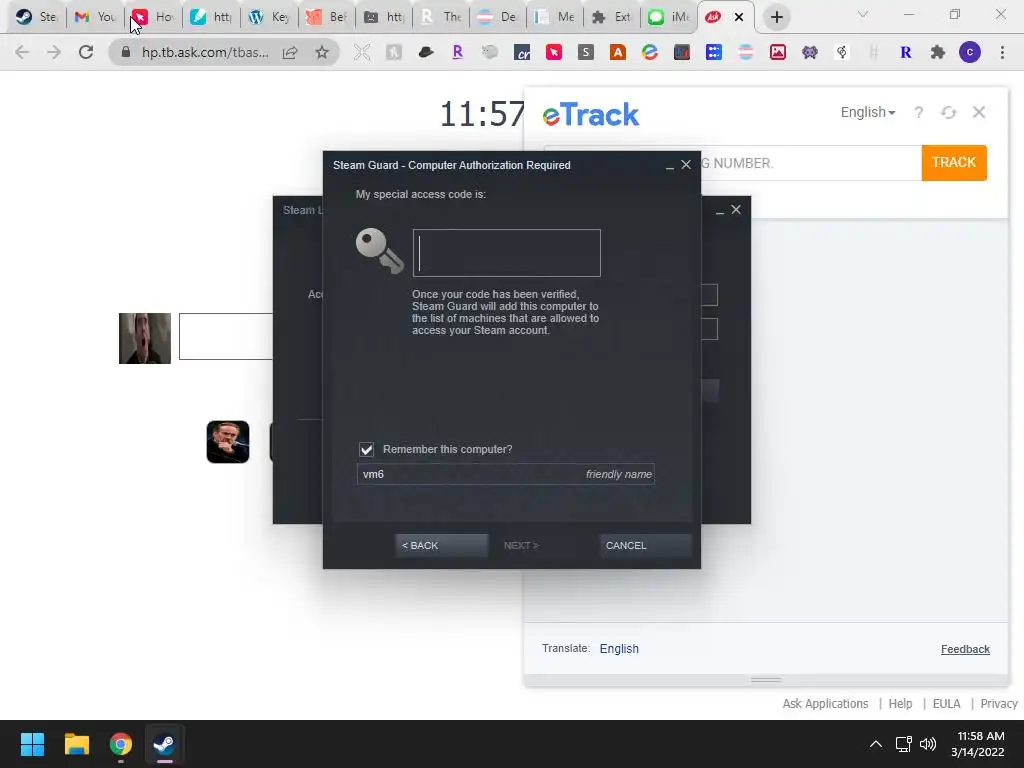1024x768 pixels.
Task: Click the blue bold R extension icon
Action: [x=906, y=52]
